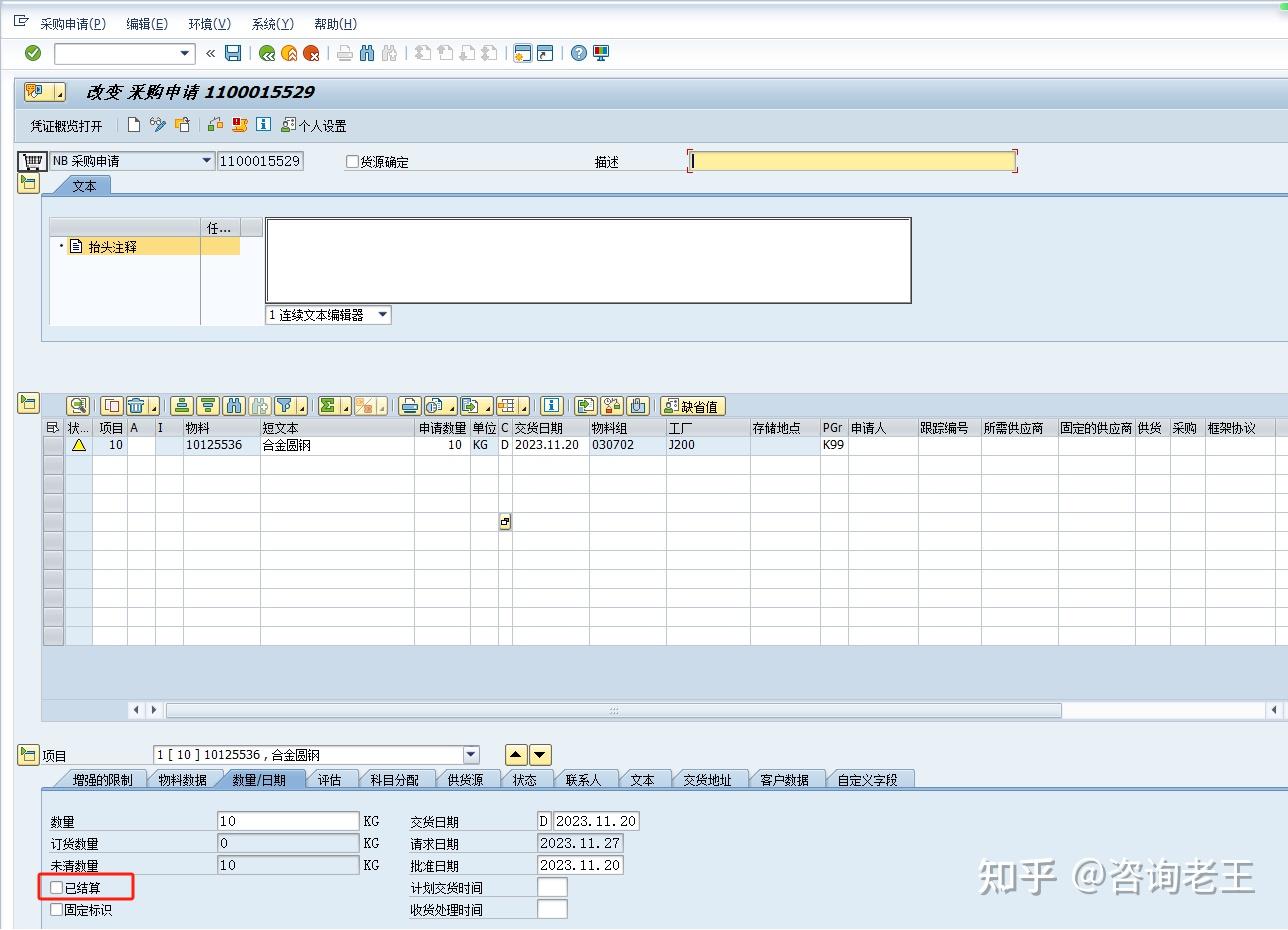Click the yellow Exit icon
This screenshot has height=930, width=1288.
click(289, 53)
